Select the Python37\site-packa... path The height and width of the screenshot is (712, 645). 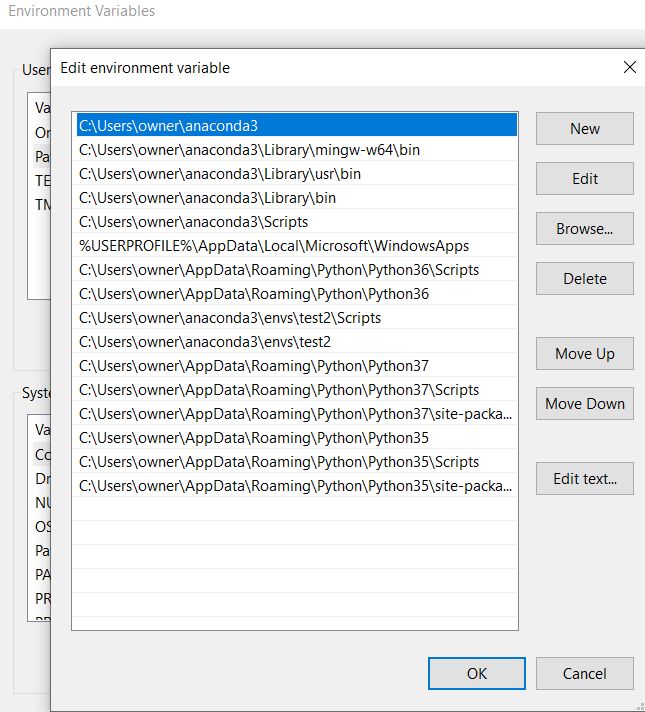(x=297, y=414)
